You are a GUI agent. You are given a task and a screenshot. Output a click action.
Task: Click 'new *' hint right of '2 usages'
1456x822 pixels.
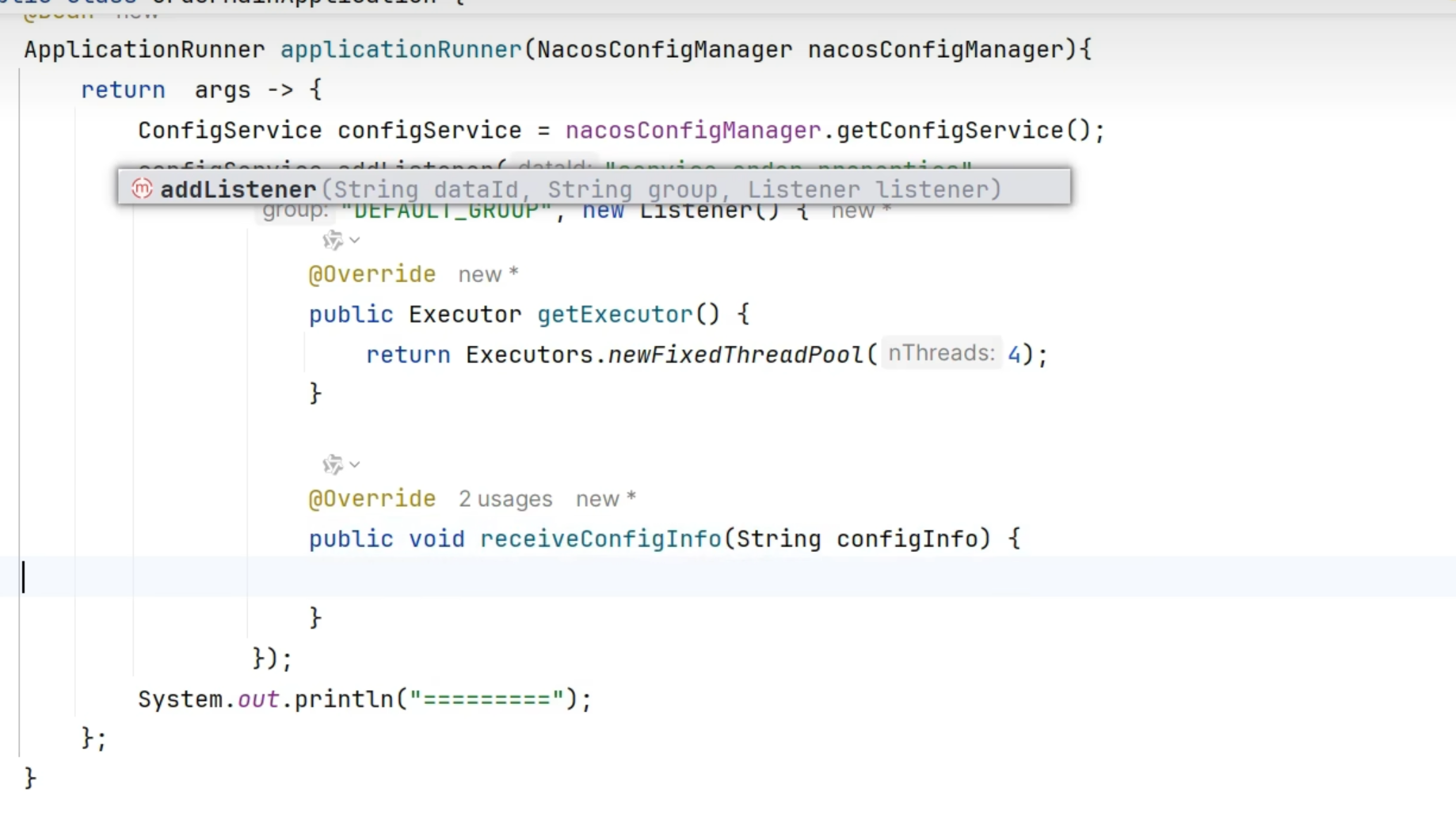coord(605,499)
